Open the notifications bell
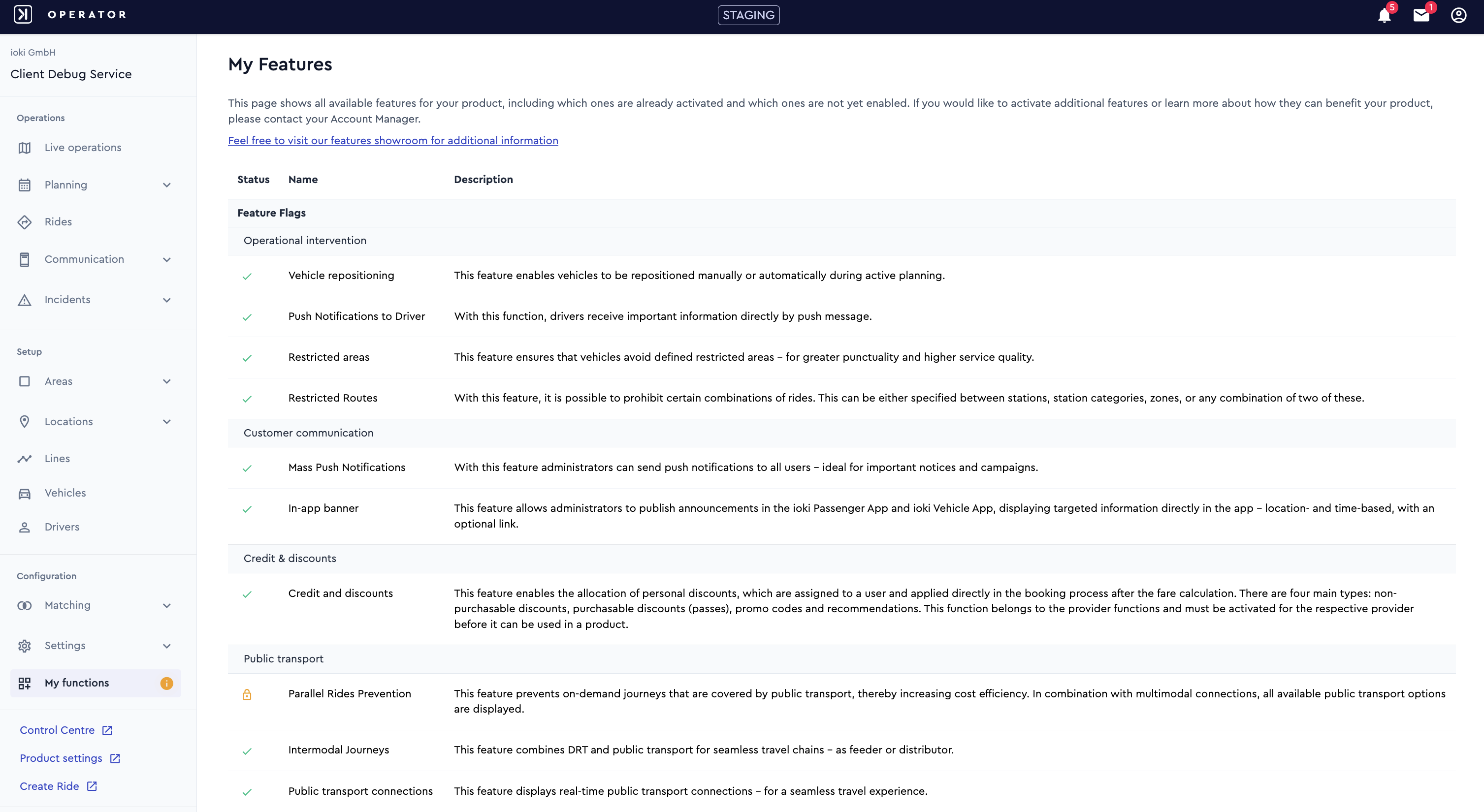The height and width of the screenshot is (812, 1484). click(x=1385, y=15)
